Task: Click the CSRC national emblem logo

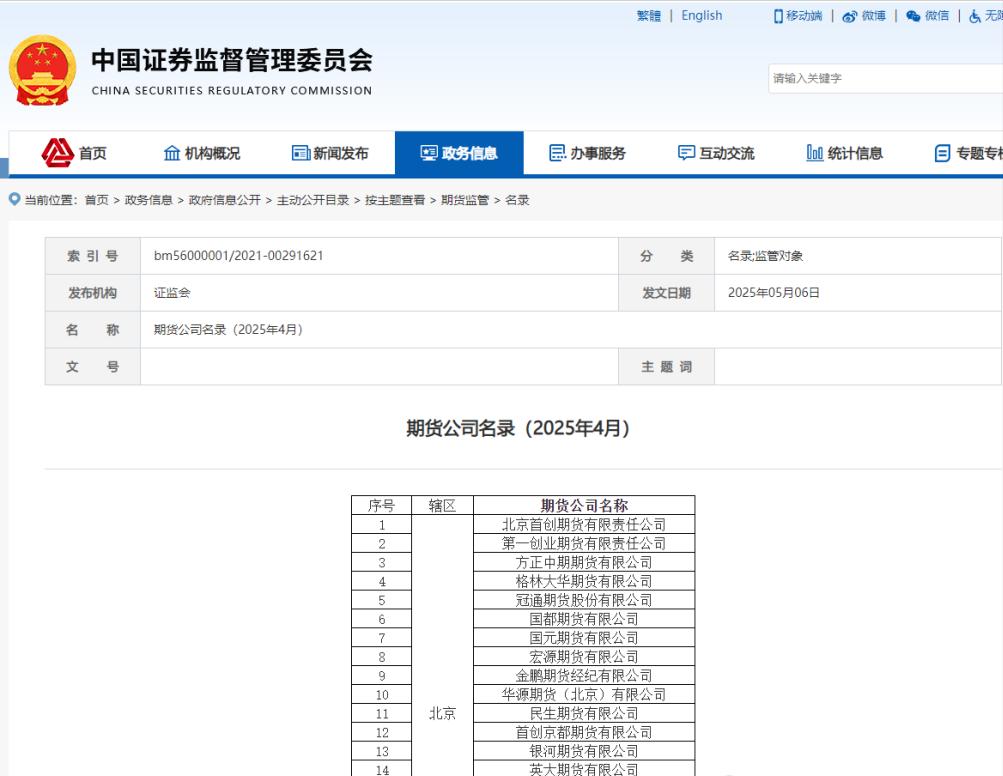Action: tap(40, 68)
